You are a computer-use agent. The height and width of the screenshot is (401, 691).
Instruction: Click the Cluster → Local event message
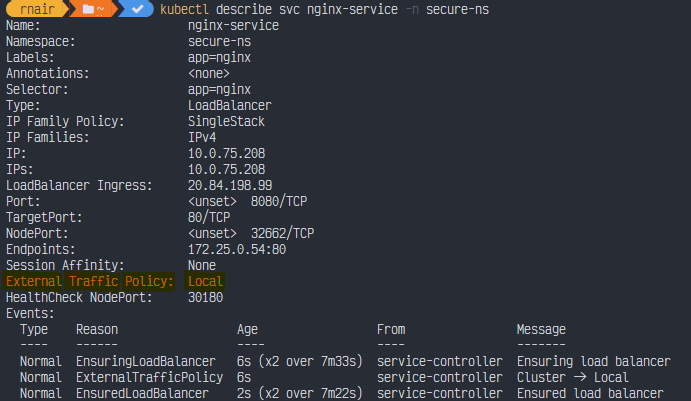573,378
